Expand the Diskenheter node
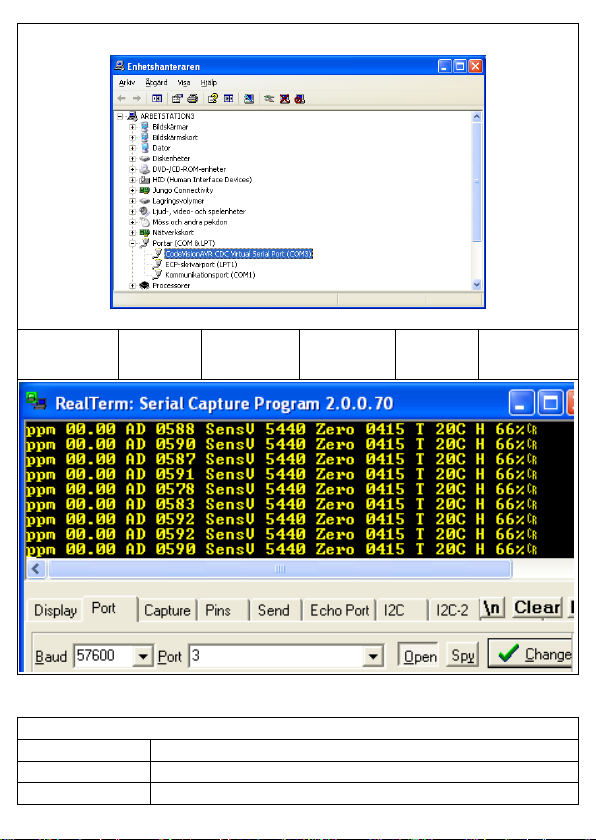The image size is (596, 840). 132,159
